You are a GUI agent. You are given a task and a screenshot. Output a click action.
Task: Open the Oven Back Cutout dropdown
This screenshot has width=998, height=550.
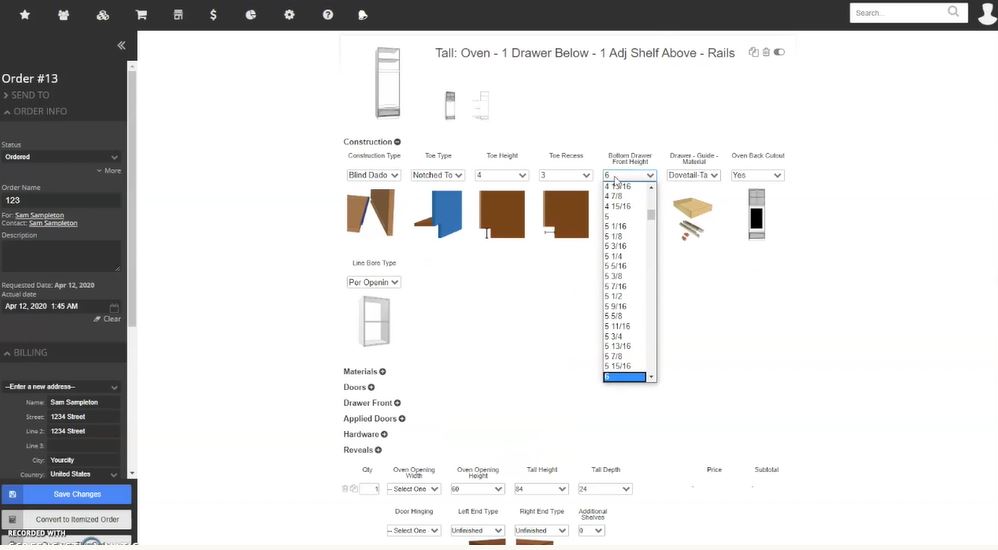coord(757,175)
